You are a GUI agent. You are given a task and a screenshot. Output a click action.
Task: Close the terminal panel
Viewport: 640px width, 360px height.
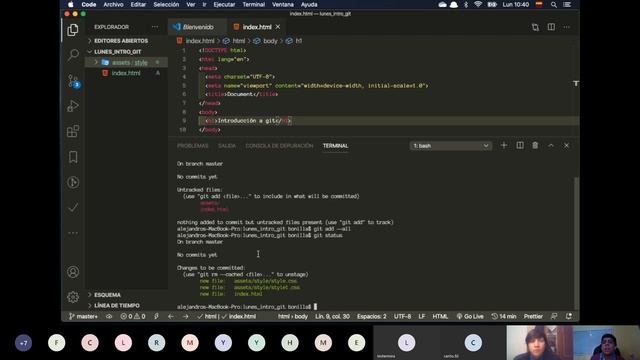[566, 145]
